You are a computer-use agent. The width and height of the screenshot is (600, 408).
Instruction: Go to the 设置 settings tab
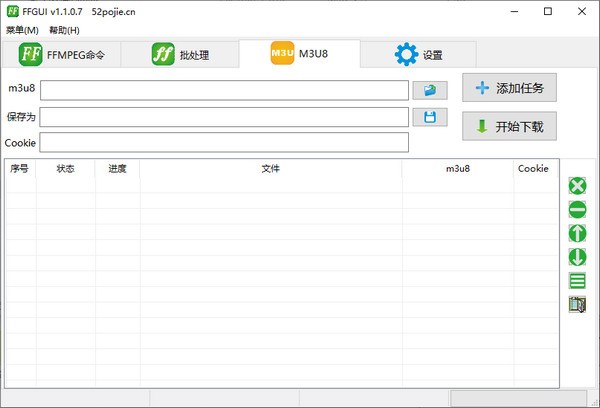point(419,54)
